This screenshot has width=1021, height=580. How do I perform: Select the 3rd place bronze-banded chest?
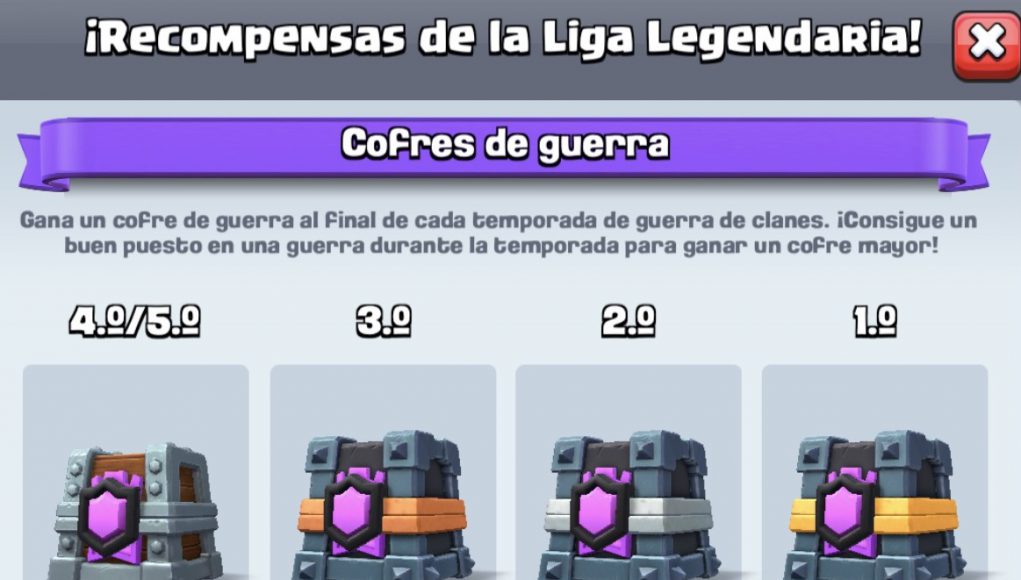[x=383, y=504]
